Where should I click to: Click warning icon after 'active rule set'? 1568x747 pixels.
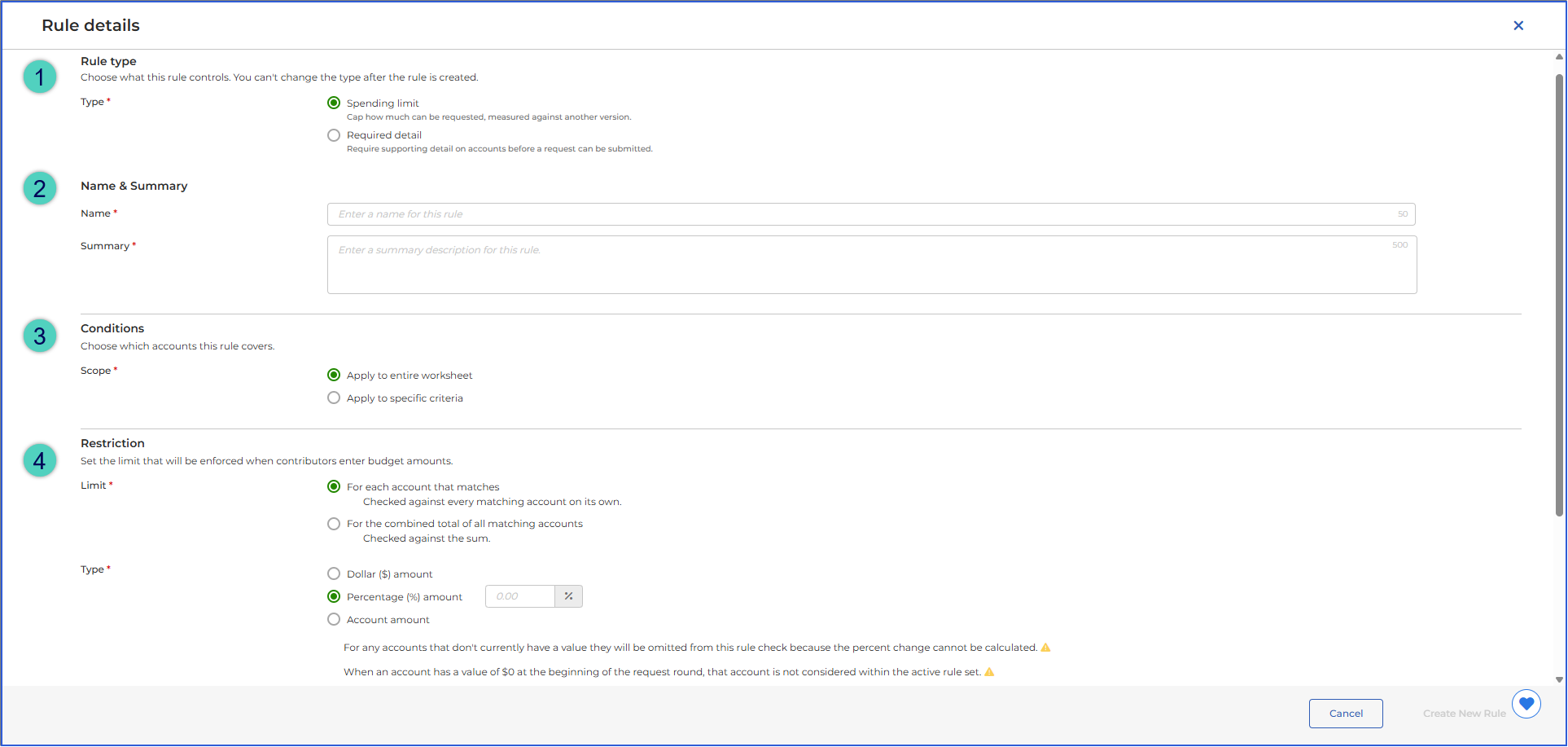click(989, 672)
